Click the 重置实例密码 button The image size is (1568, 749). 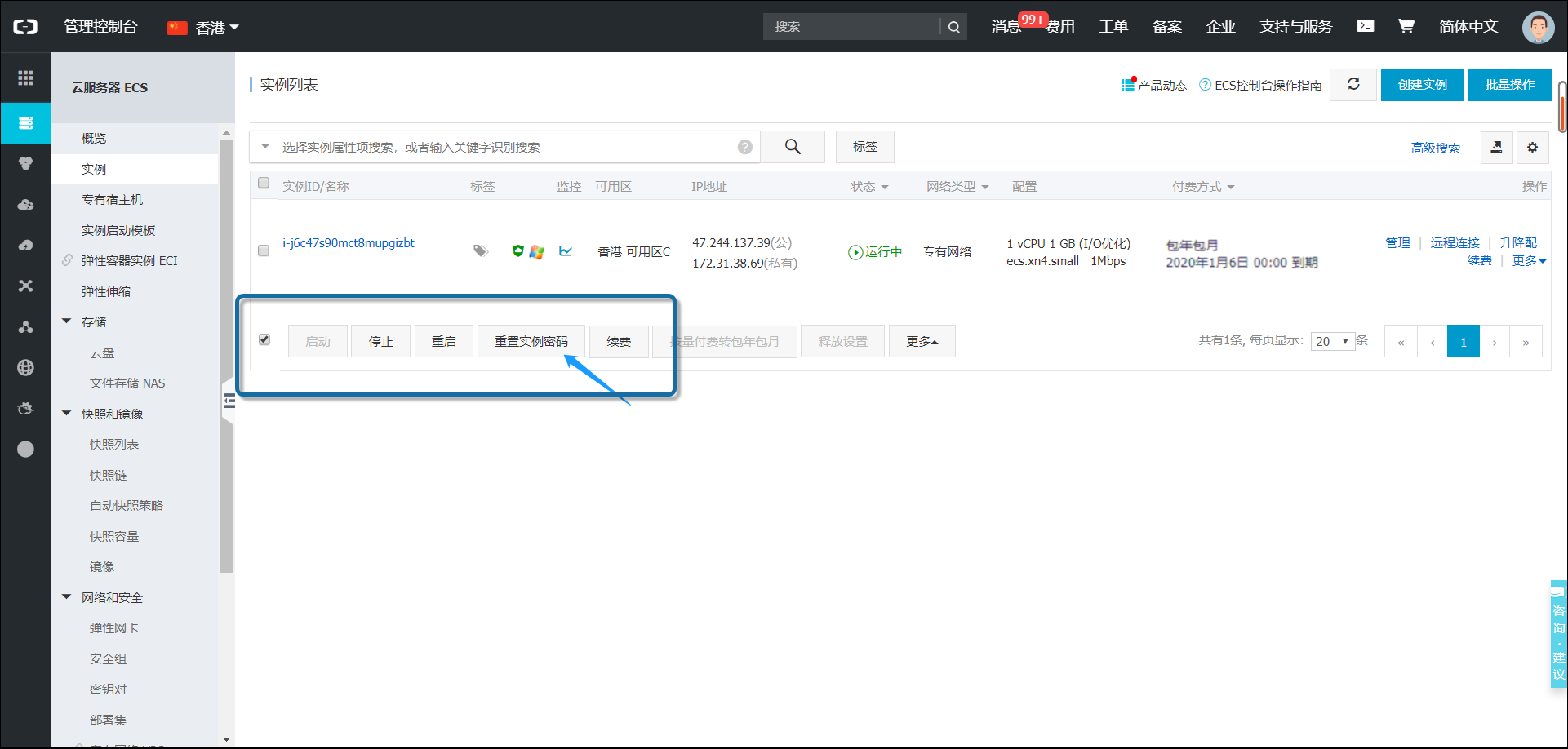[531, 341]
